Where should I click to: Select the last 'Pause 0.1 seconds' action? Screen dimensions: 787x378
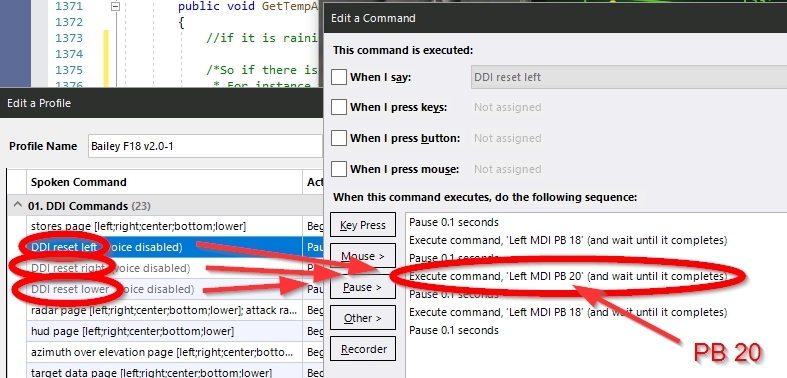point(454,330)
